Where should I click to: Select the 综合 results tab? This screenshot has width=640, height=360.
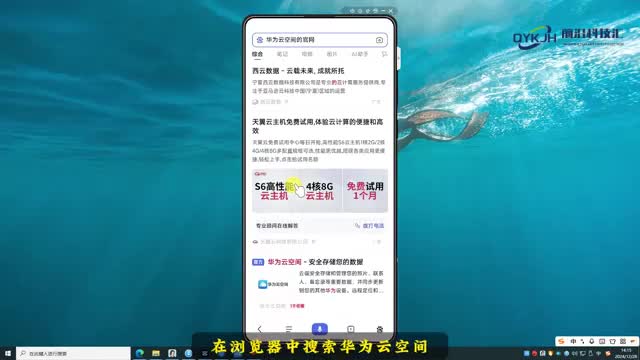tap(257, 54)
